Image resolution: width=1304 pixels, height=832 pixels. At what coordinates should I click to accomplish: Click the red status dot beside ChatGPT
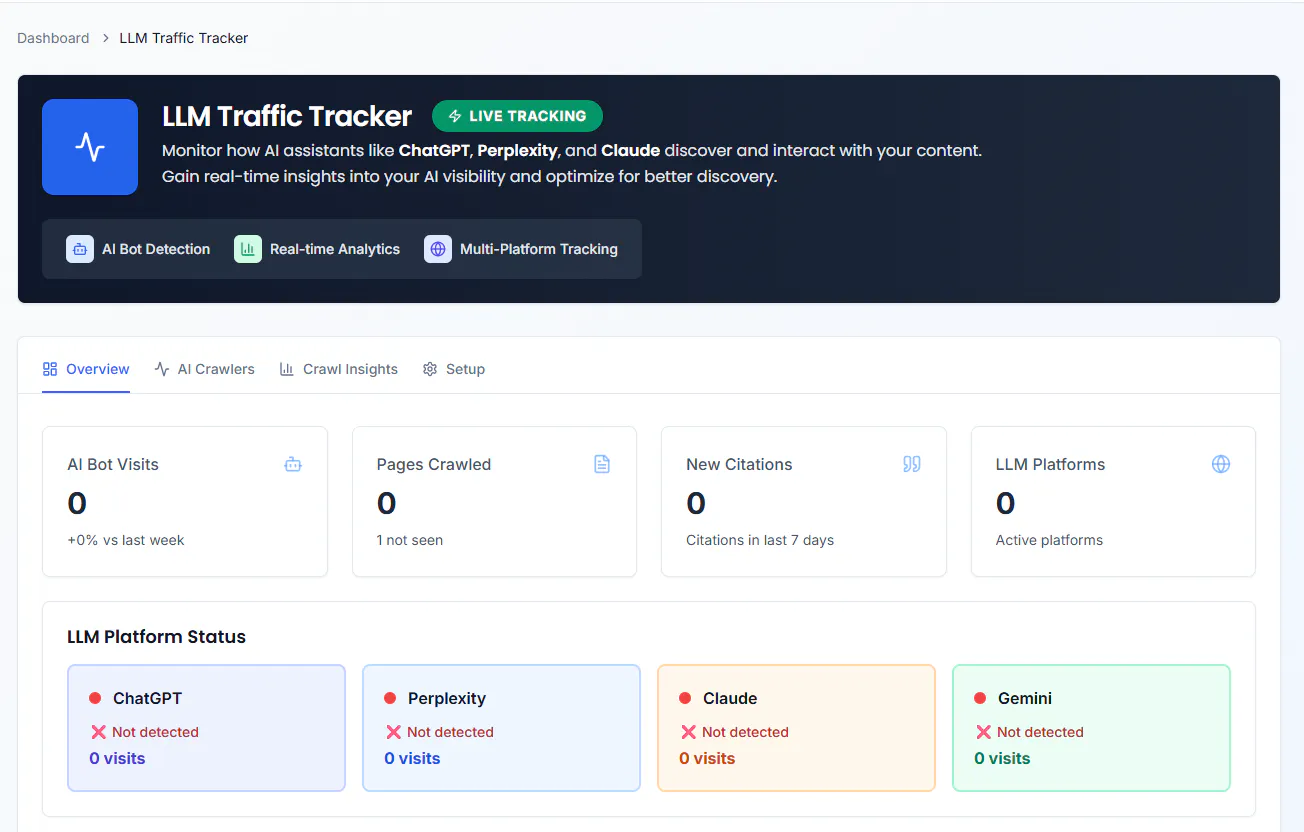click(95, 698)
